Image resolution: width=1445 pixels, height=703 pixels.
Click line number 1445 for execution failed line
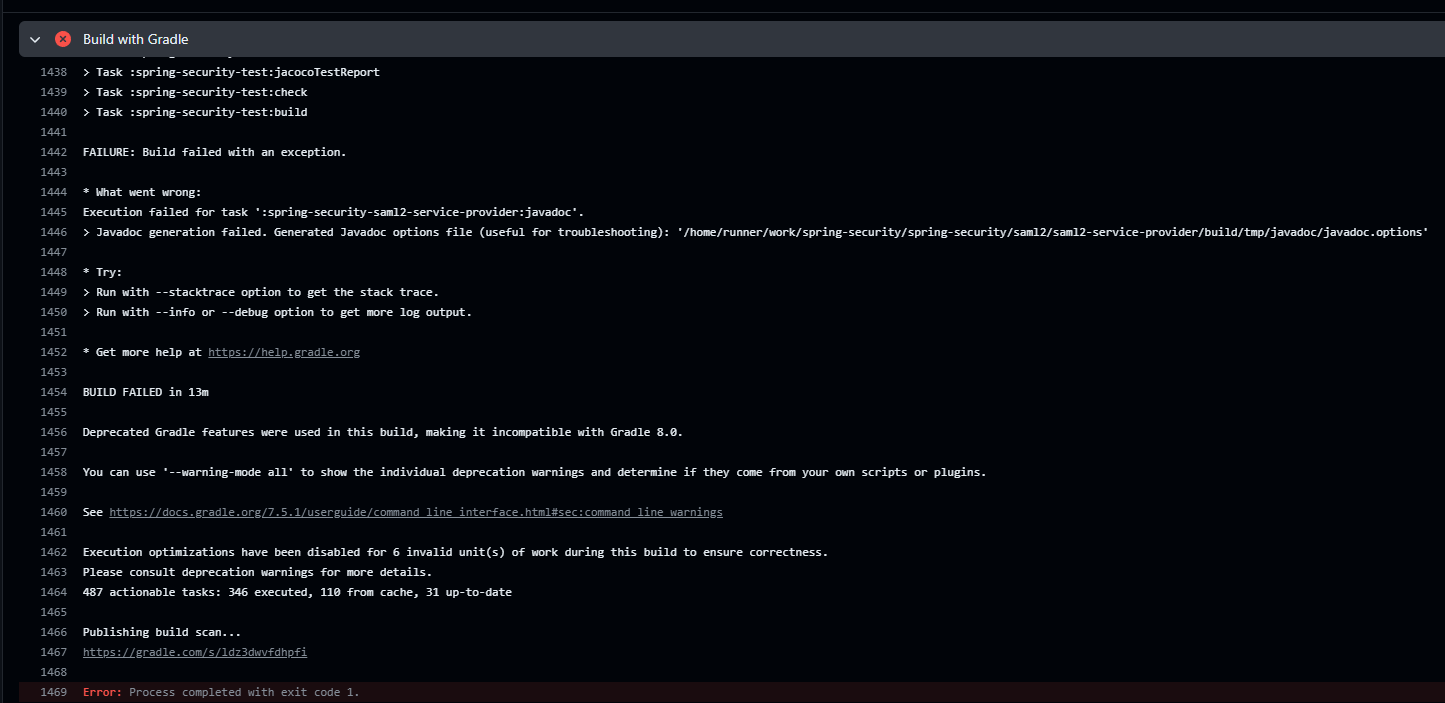point(53,212)
